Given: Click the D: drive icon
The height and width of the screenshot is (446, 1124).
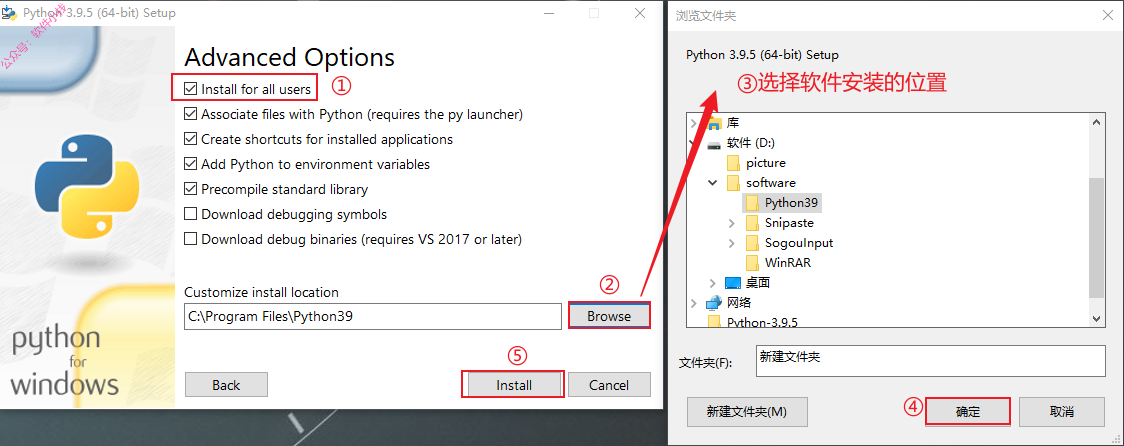Looking at the screenshot, I should tap(714, 143).
